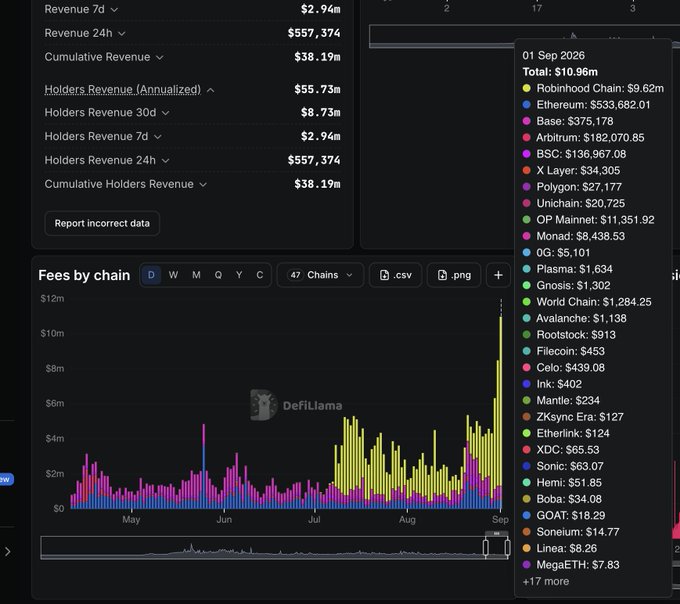Click the Robinhood Chain yellow dot

(x=526, y=88)
